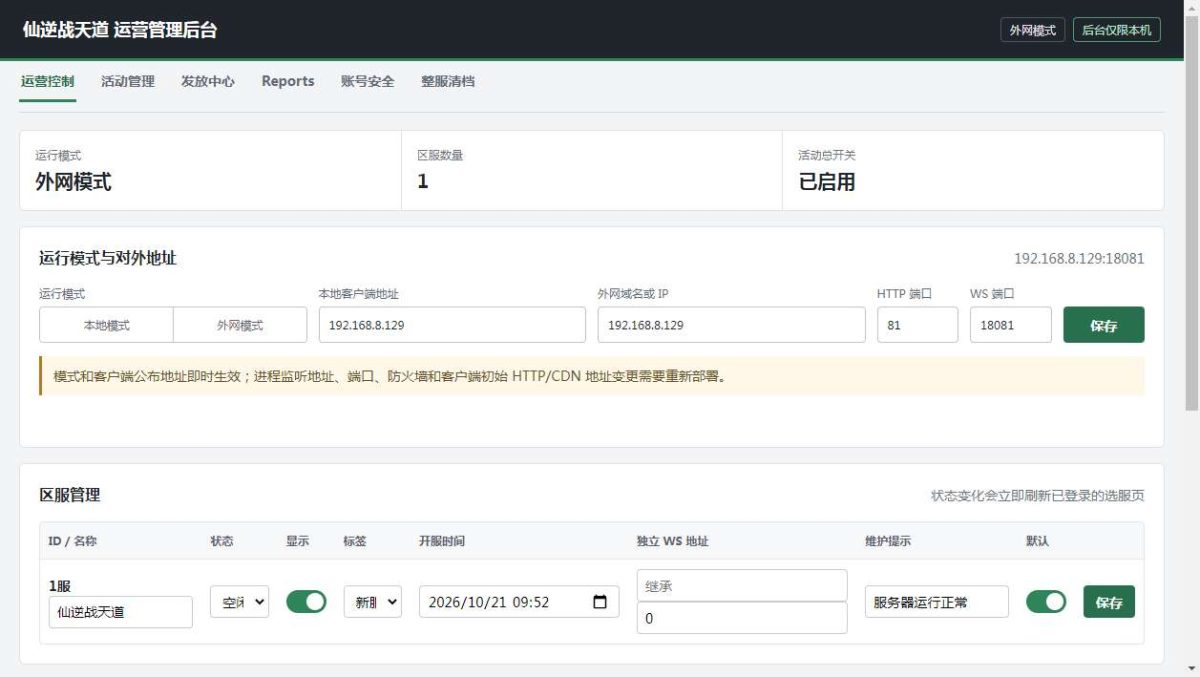Click 保存 button for 1服 row

point(1109,602)
